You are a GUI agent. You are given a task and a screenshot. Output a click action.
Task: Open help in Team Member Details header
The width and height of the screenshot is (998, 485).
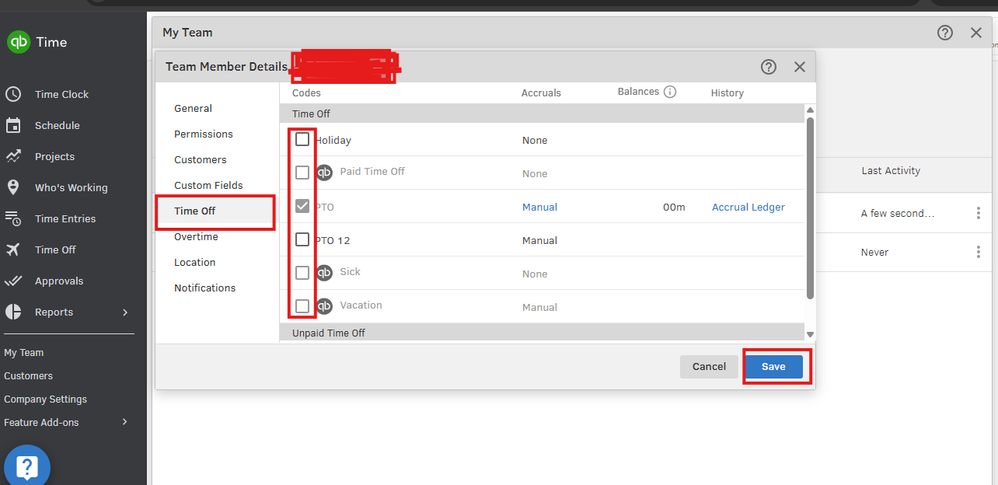(x=768, y=67)
